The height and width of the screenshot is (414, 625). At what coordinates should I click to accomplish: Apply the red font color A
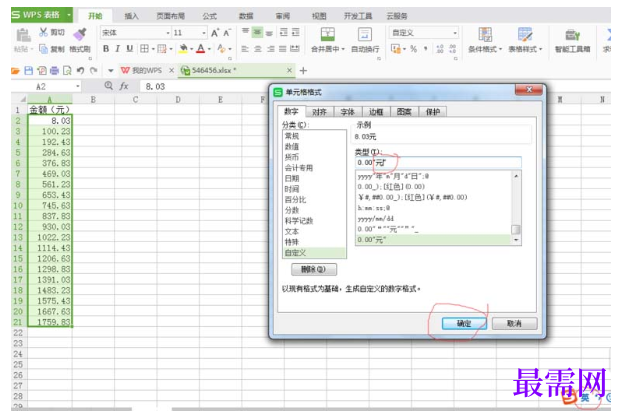point(201,49)
